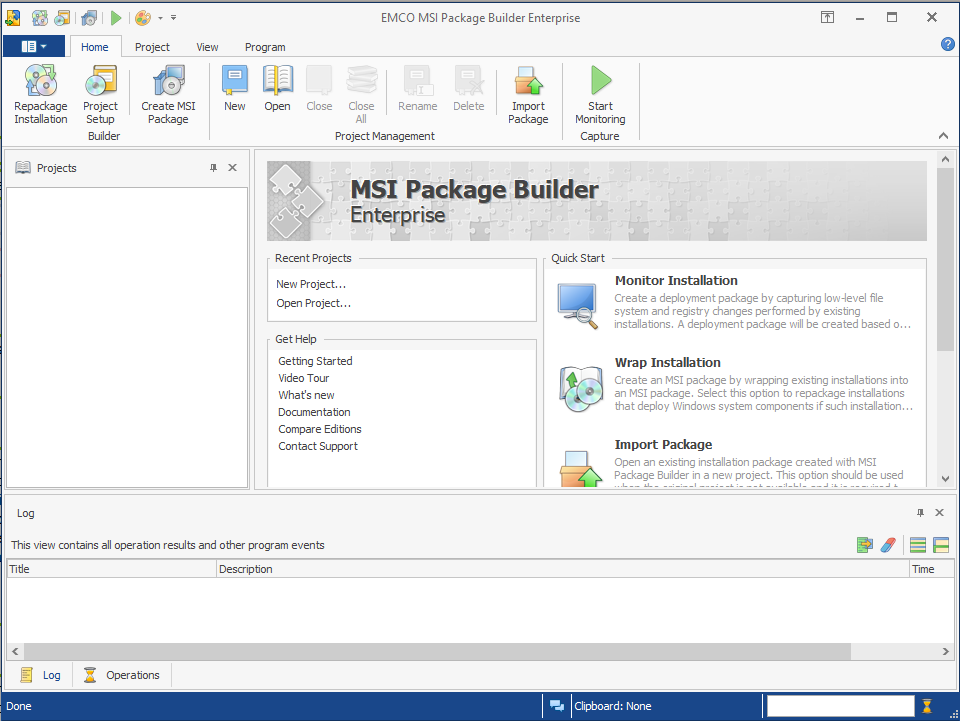This screenshot has height=721, width=960.
Task: Open the application menu dropdown button
Action: [34, 47]
